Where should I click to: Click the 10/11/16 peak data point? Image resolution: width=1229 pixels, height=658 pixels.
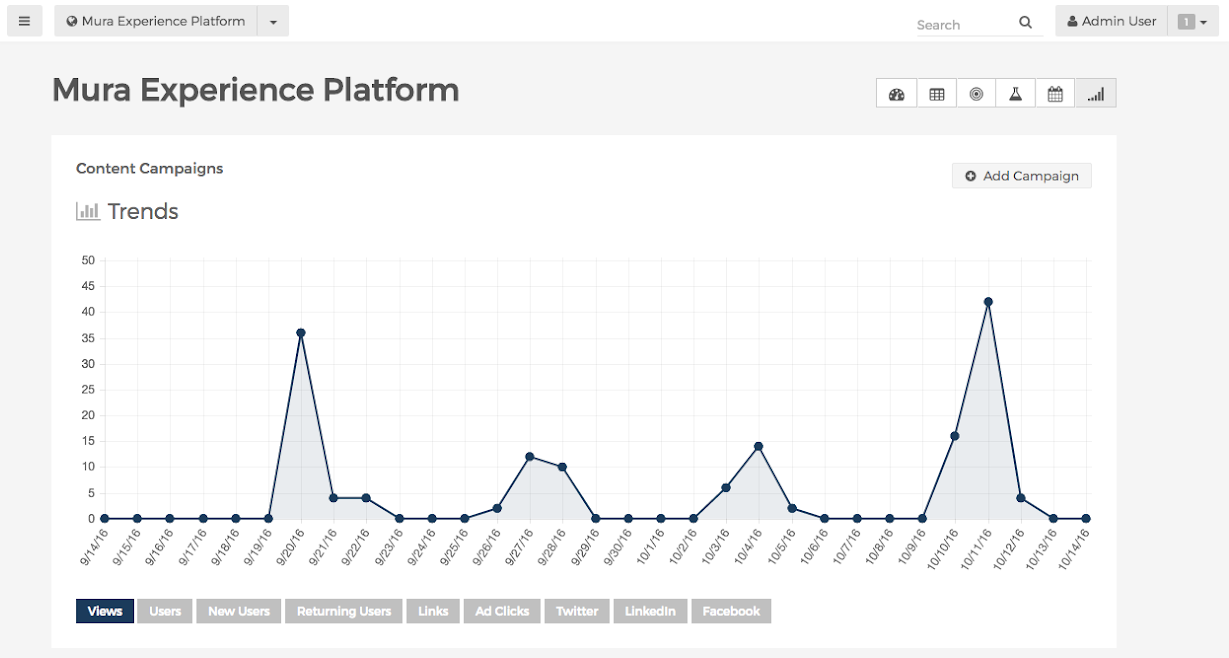(x=988, y=302)
